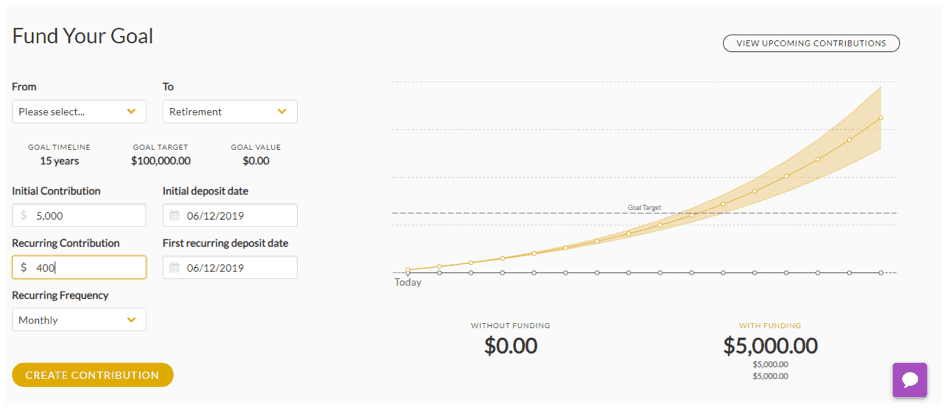The height and width of the screenshot is (410, 949).
Task: Click dollar icon in Initial Contribution field
Action: coord(24,216)
